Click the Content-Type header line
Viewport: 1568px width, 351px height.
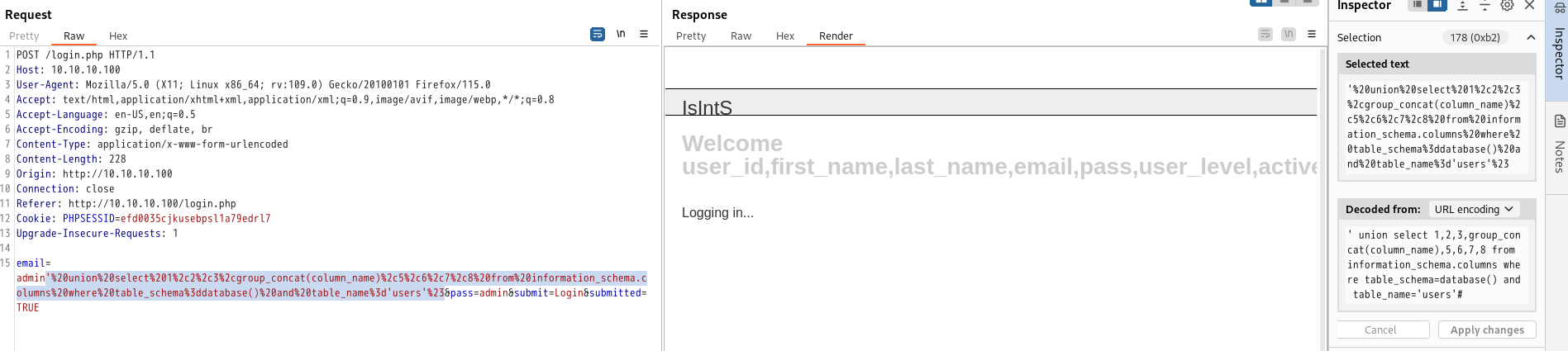pyautogui.click(x=152, y=145)
